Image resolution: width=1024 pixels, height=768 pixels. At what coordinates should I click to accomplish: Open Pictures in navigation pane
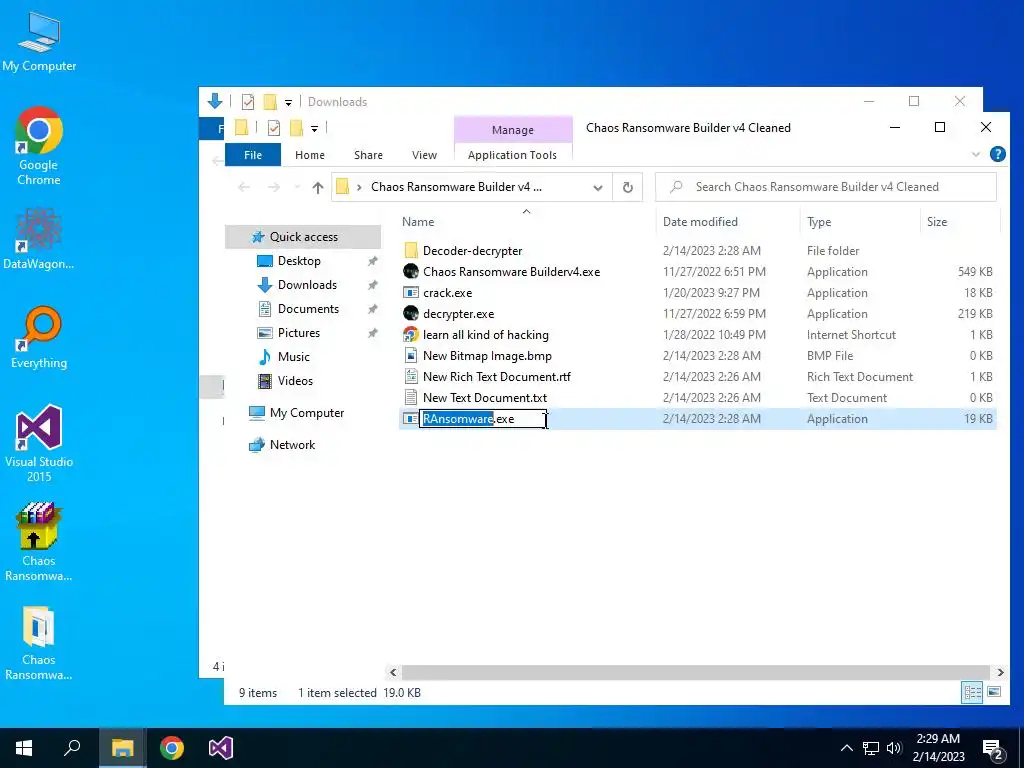pos(298,333)
